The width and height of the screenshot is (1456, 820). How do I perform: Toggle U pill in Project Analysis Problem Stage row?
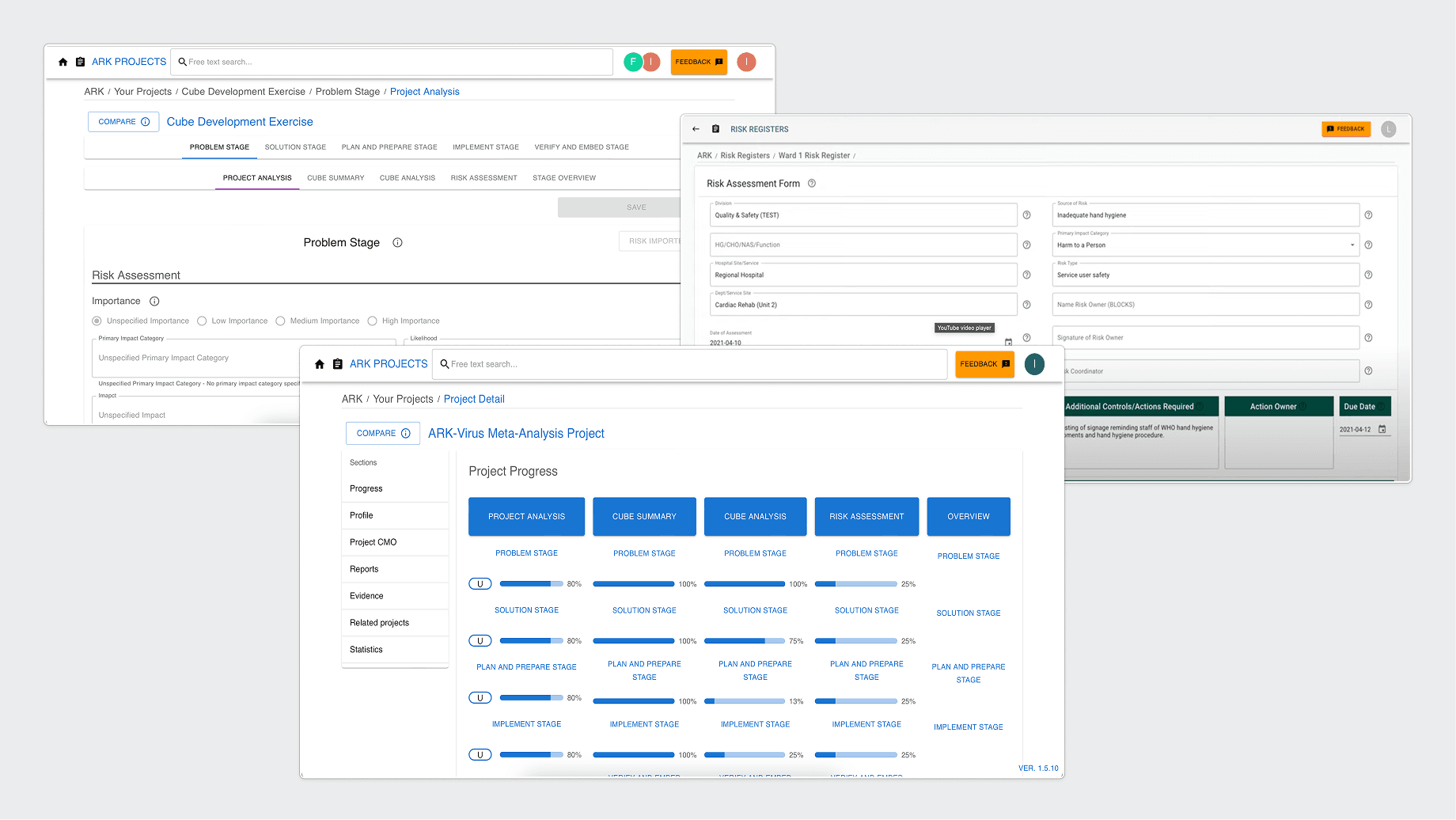coord(480,584)
